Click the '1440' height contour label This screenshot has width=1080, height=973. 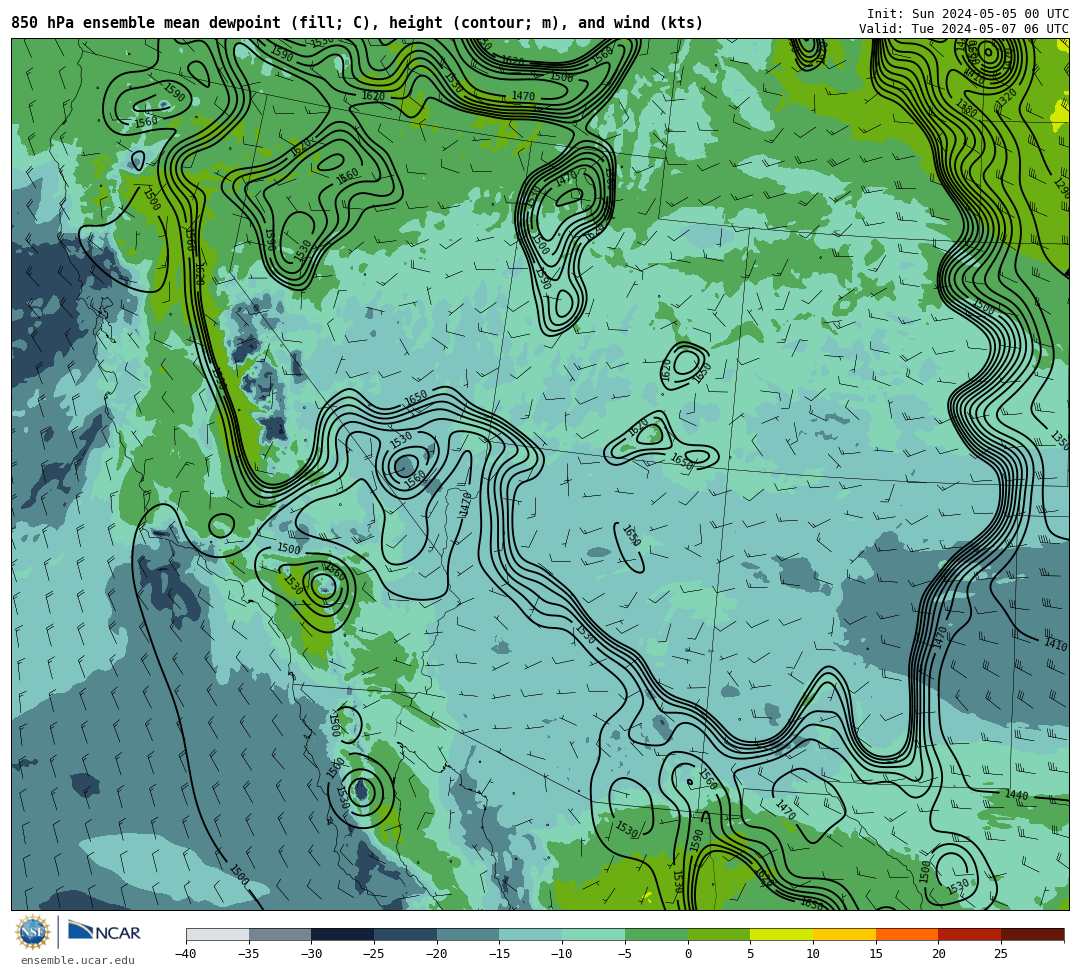click(x=1016, y=795)
